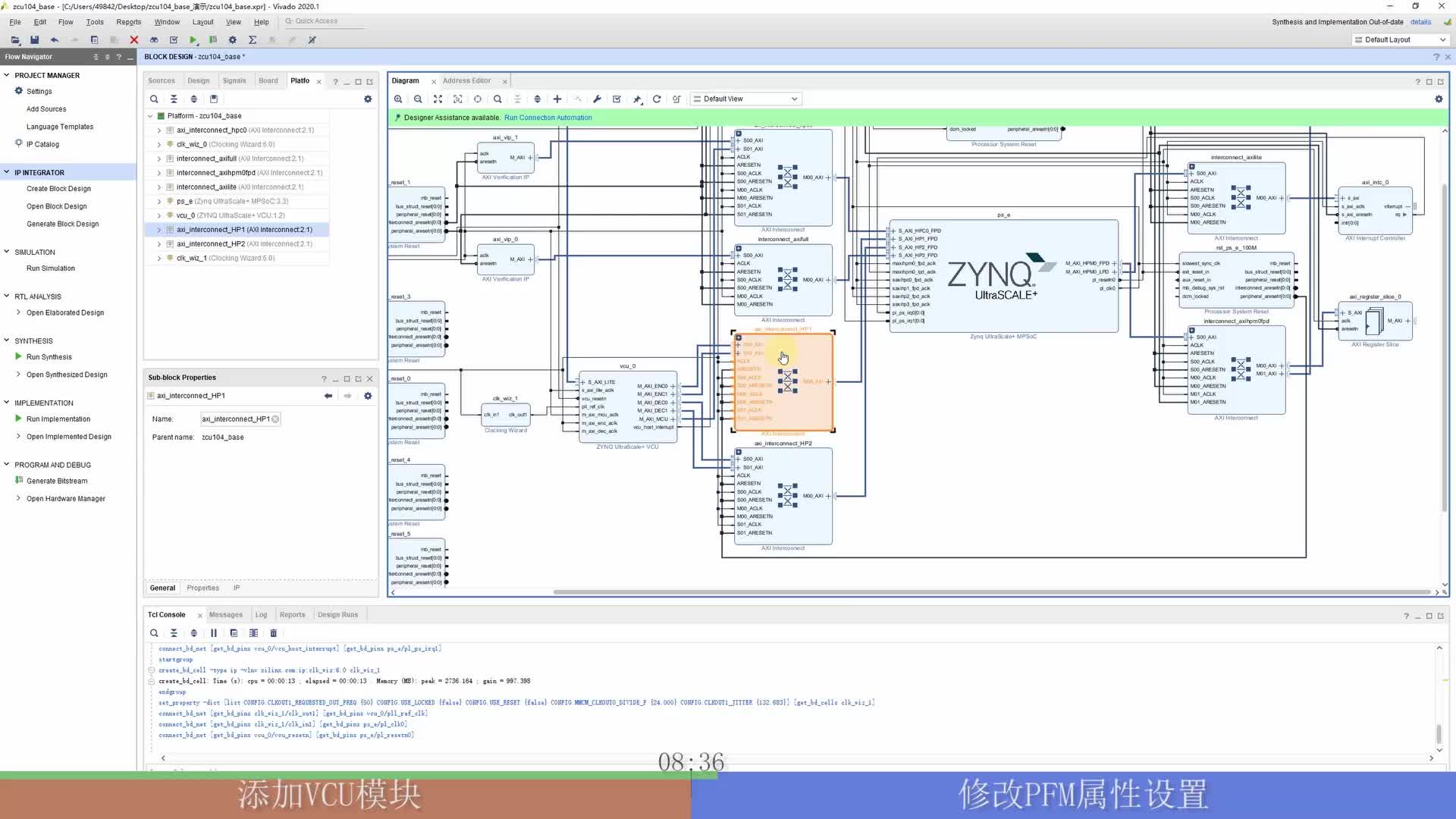Zoom out of the block diagram

pyautogui.click(x=418, y=99)
